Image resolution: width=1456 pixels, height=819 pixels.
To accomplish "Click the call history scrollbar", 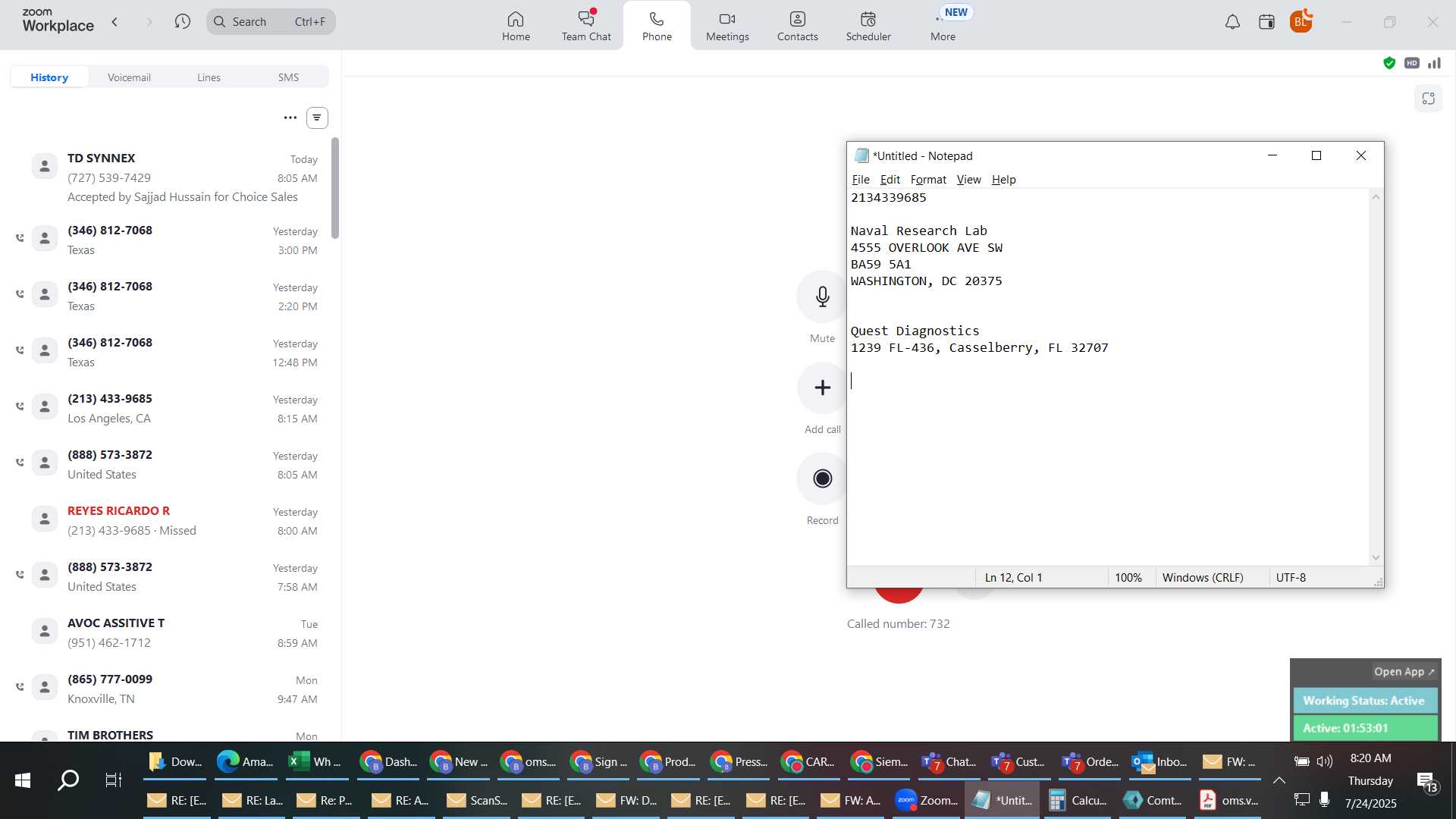I will pyautogui.click(x=335, y=188).
